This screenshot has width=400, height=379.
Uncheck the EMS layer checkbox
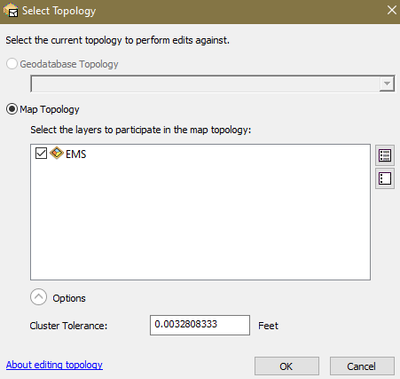tap(41, 153)
